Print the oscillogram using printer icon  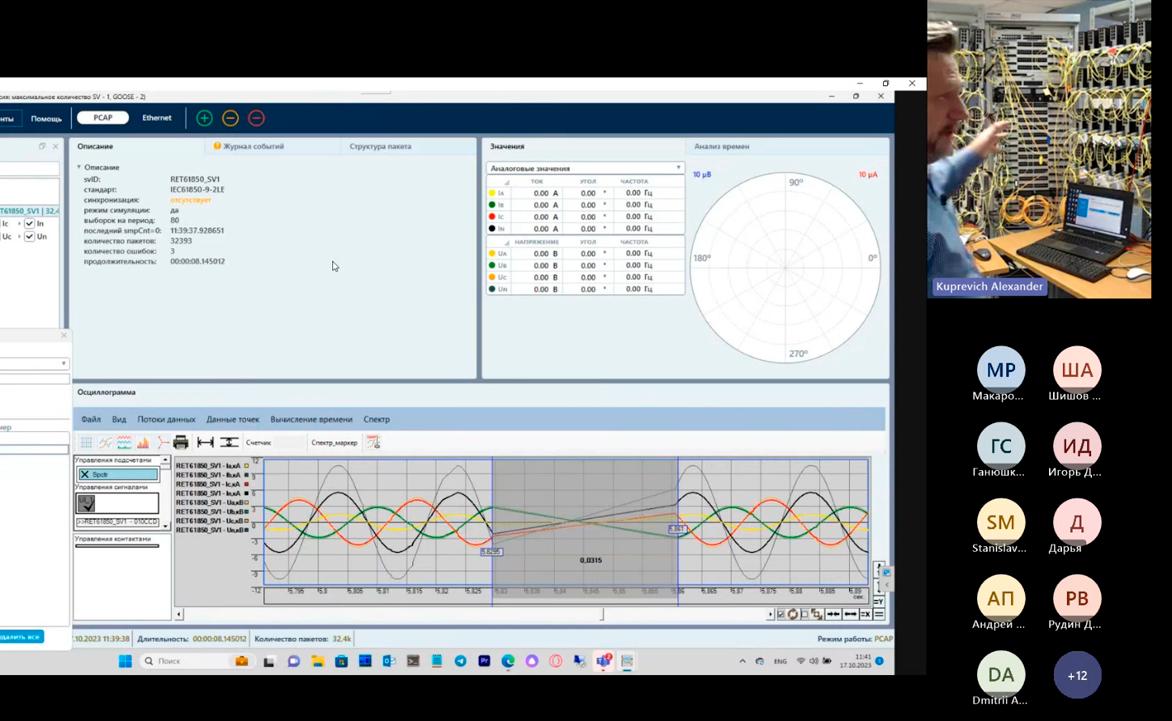click(x=180, y=442)
